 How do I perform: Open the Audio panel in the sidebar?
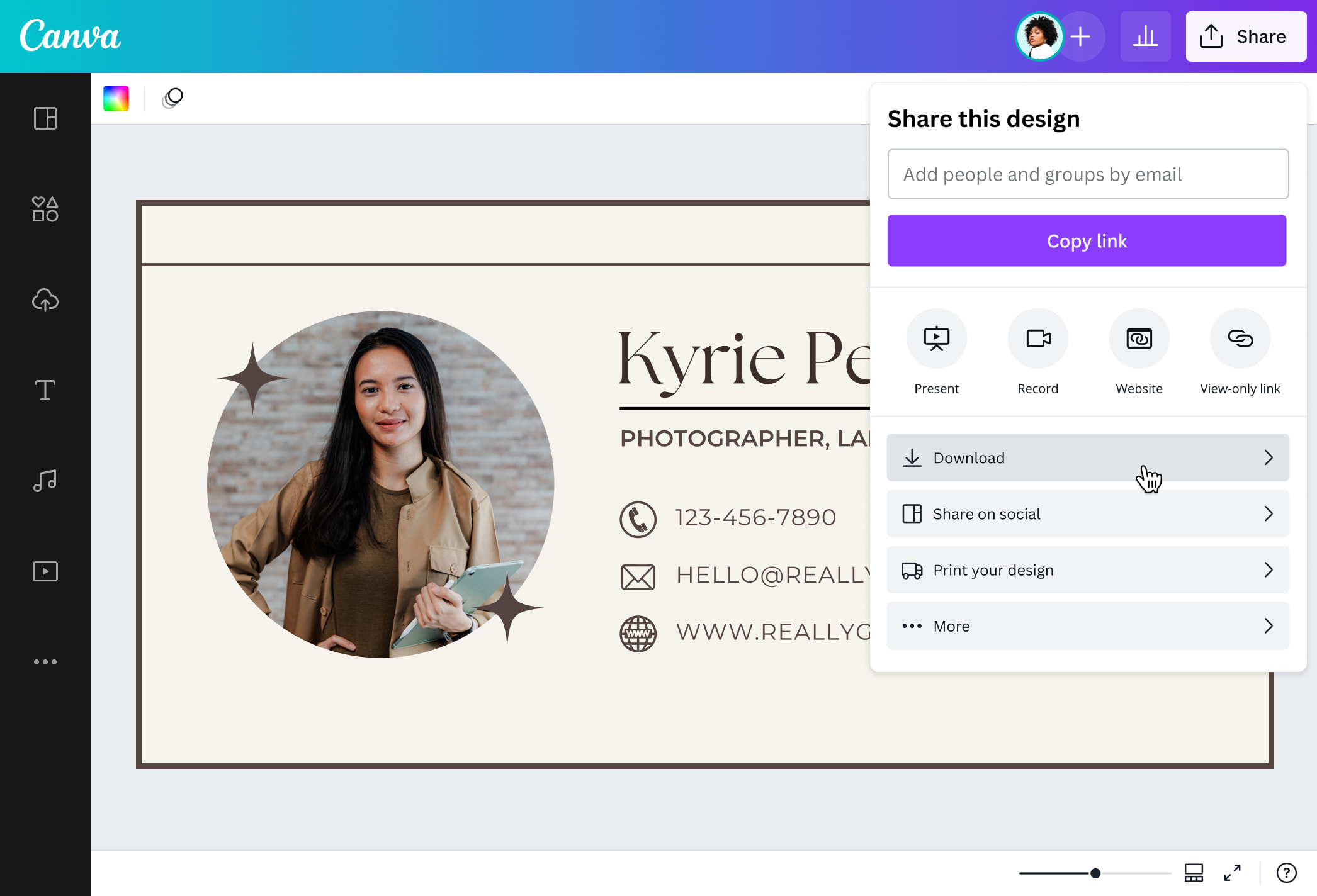(45, 480)
